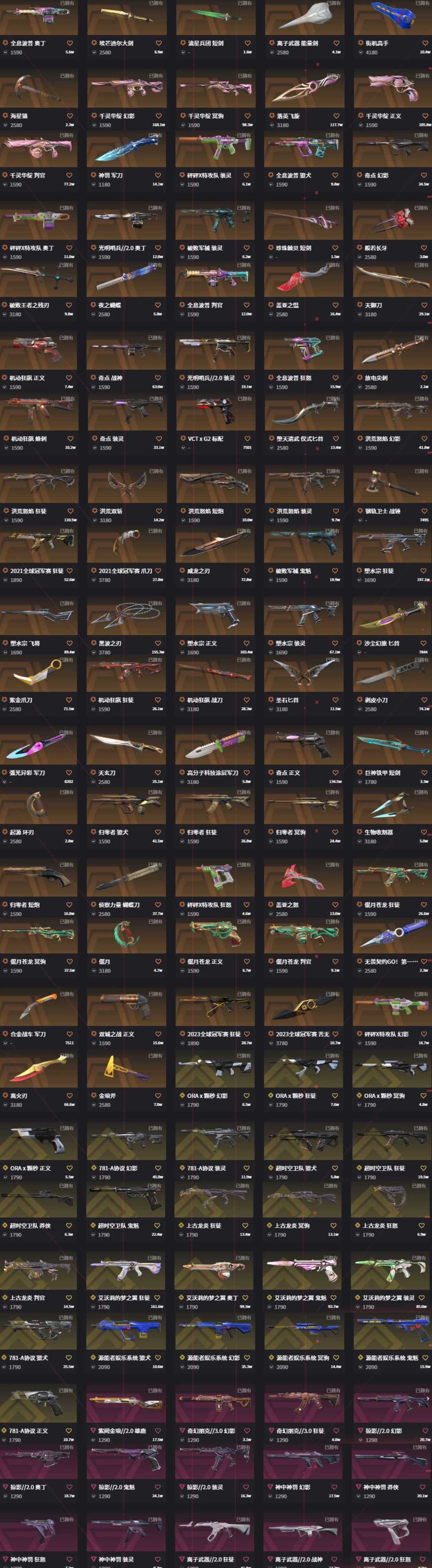The height and width of the screenshot is (1568, 432).
Task: Click the 已拥有 badge on 天玄刀
Action: pos(155,732)
